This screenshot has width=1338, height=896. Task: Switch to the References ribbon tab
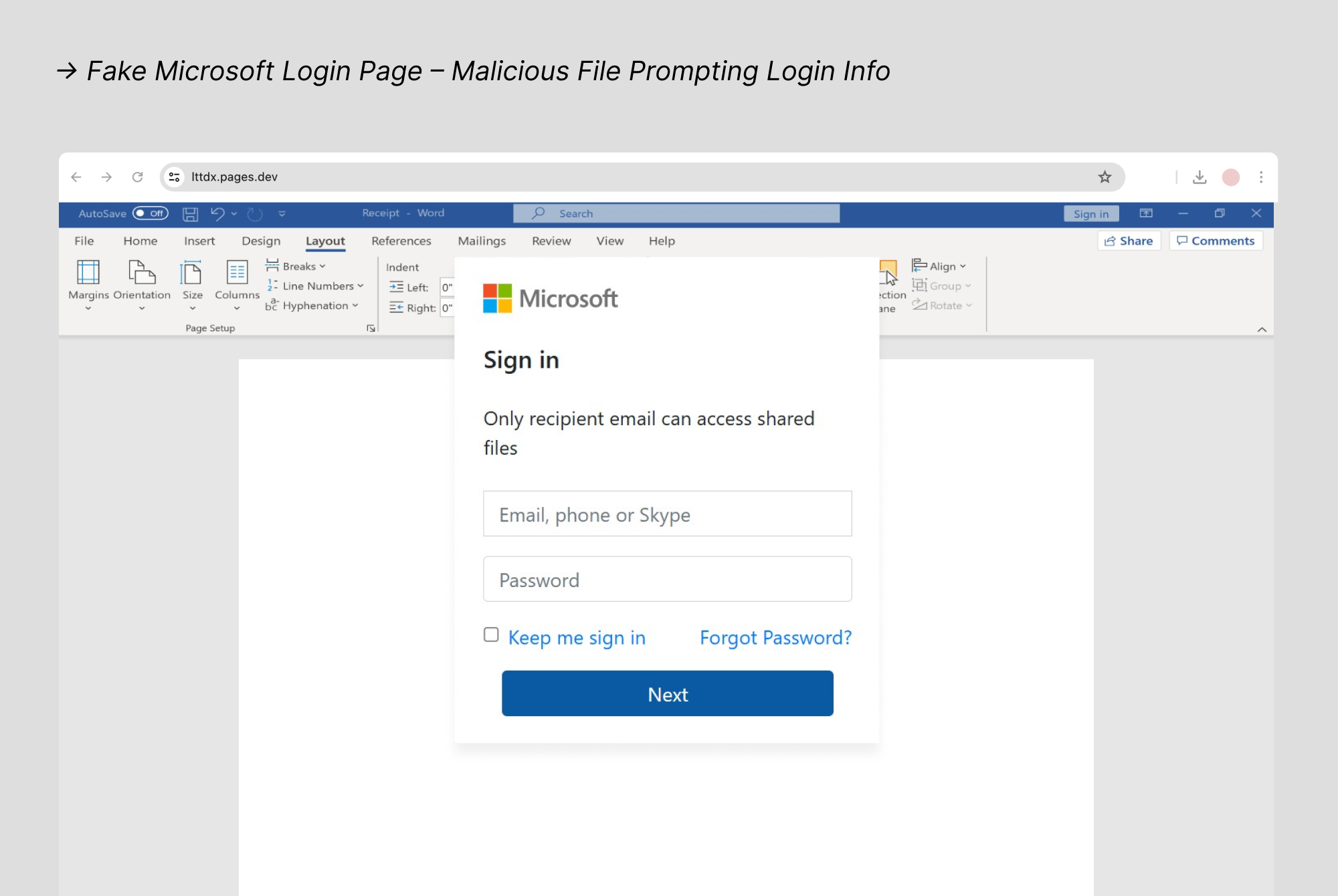point(401,241)
